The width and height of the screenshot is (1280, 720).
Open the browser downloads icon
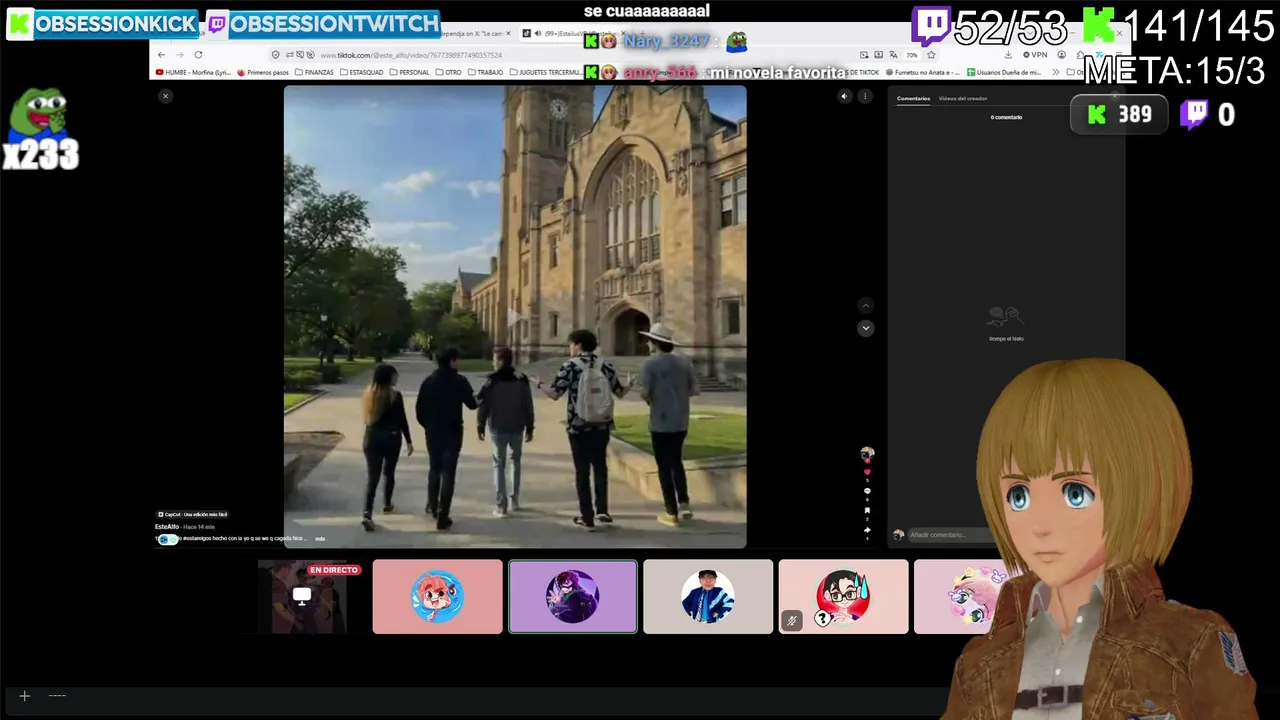1007,55
